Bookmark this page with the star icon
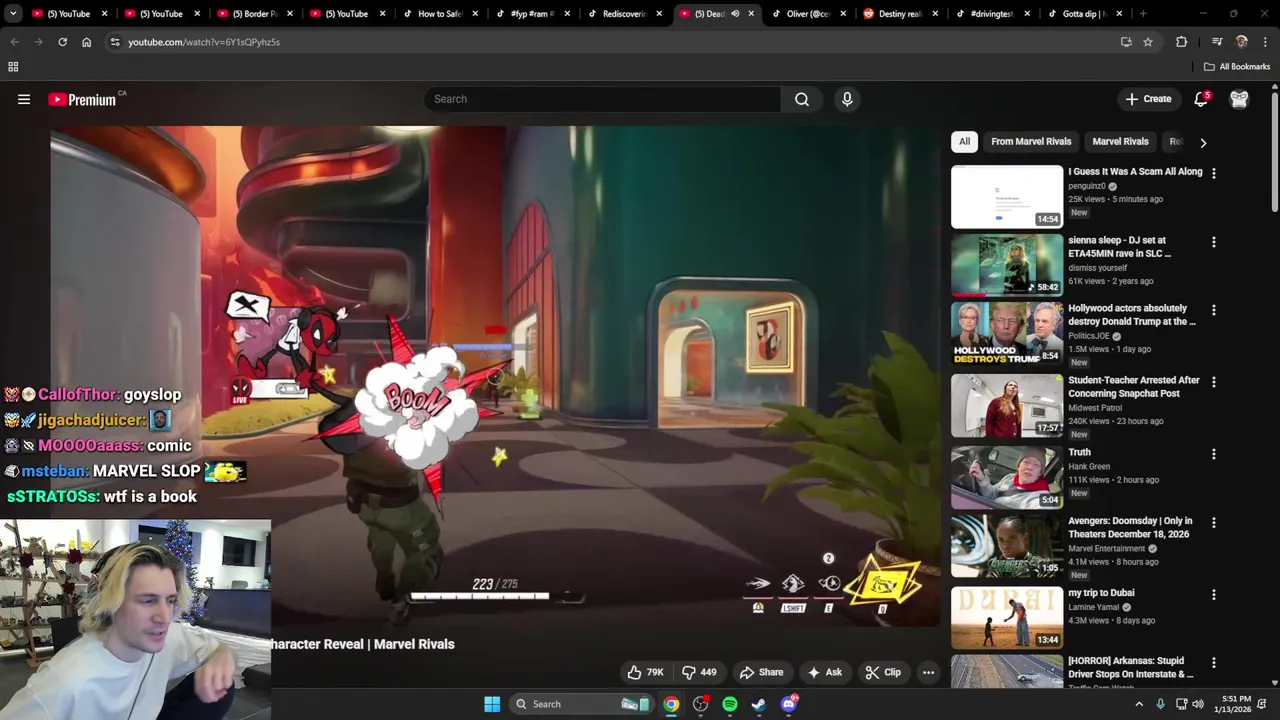The height and width of the screenshot is (720, 1280). point(1148,42)
